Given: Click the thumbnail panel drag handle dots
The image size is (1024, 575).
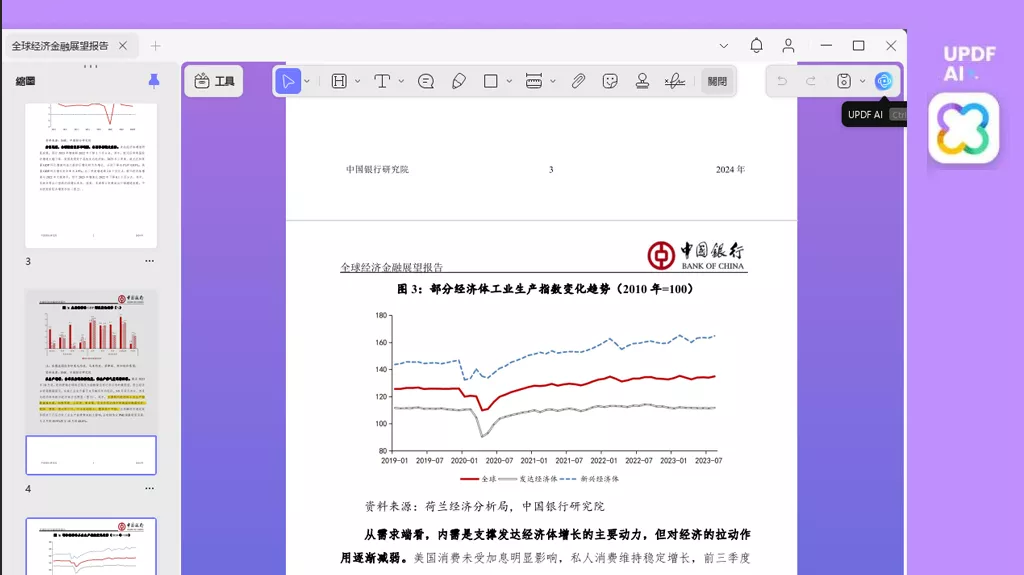Looking at the screenshot, I should point(91,67).
